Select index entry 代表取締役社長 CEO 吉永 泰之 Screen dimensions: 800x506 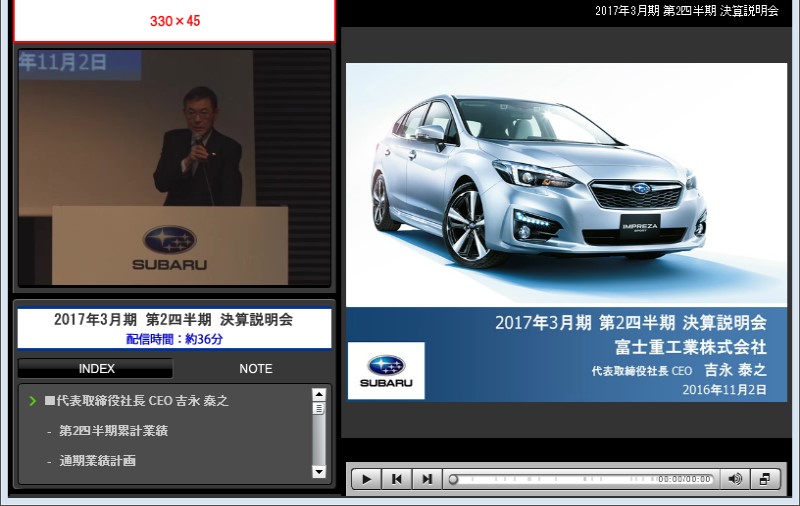136,401
